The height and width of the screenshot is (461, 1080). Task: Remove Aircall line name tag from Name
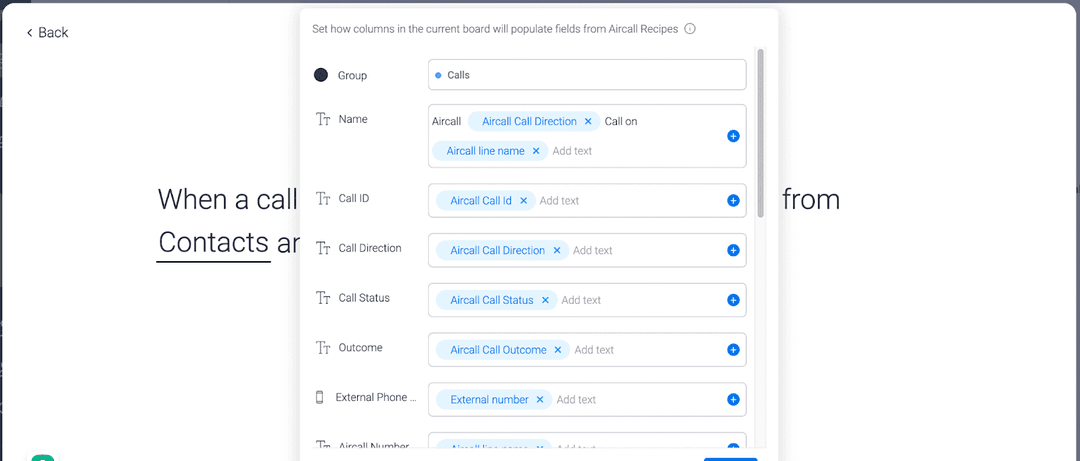[536, 151]
